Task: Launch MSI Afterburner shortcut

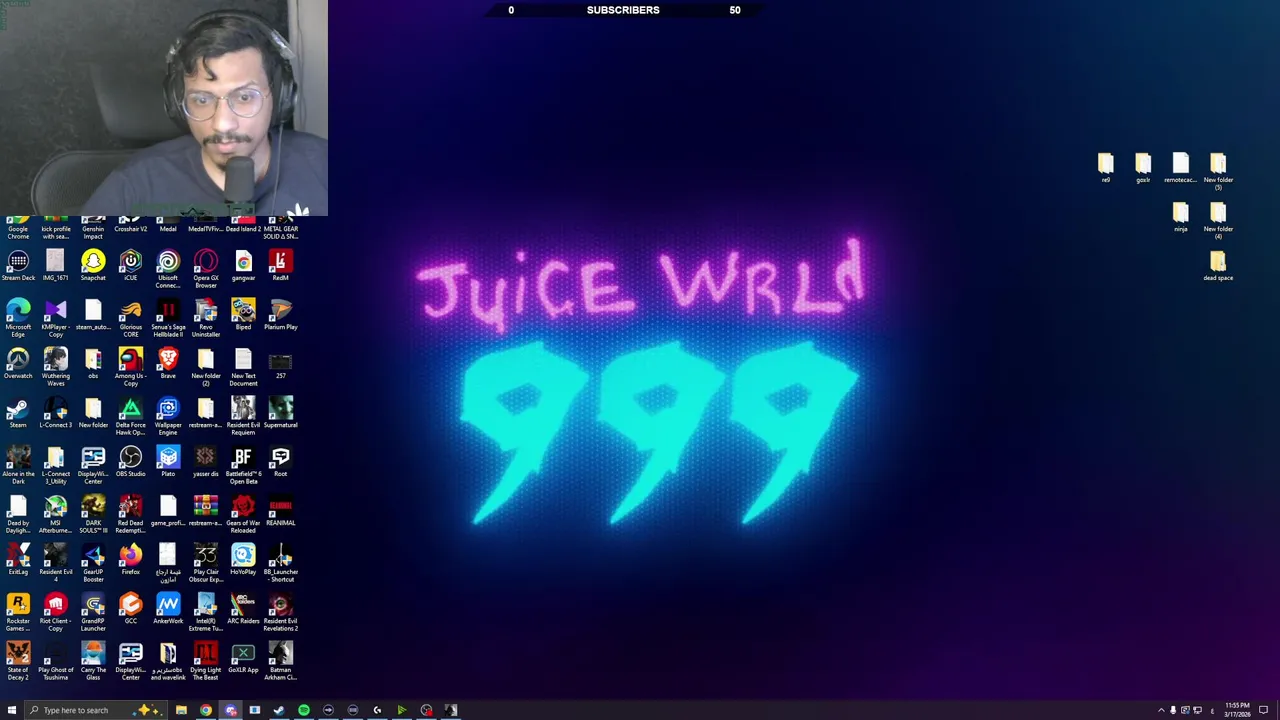Action: point(56,515)
